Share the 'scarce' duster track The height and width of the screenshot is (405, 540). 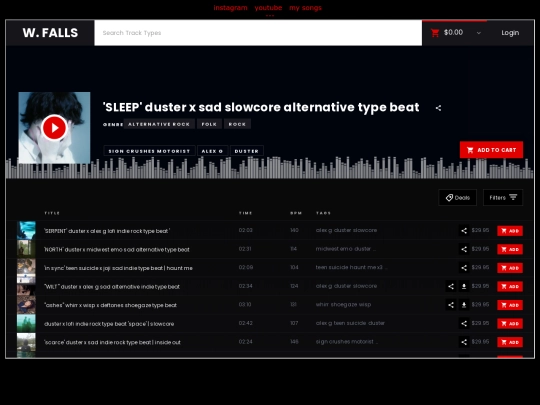[464, 342]
